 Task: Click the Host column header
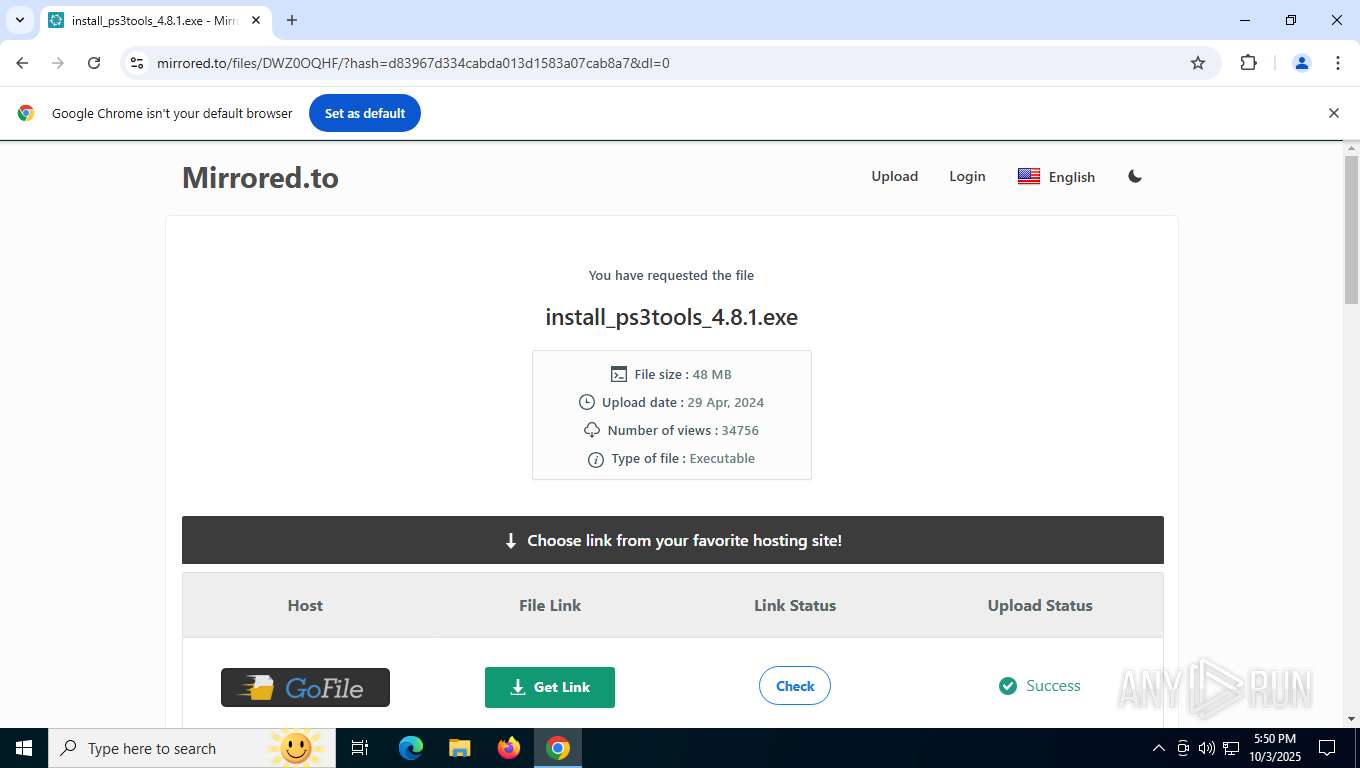coord(305,605)
